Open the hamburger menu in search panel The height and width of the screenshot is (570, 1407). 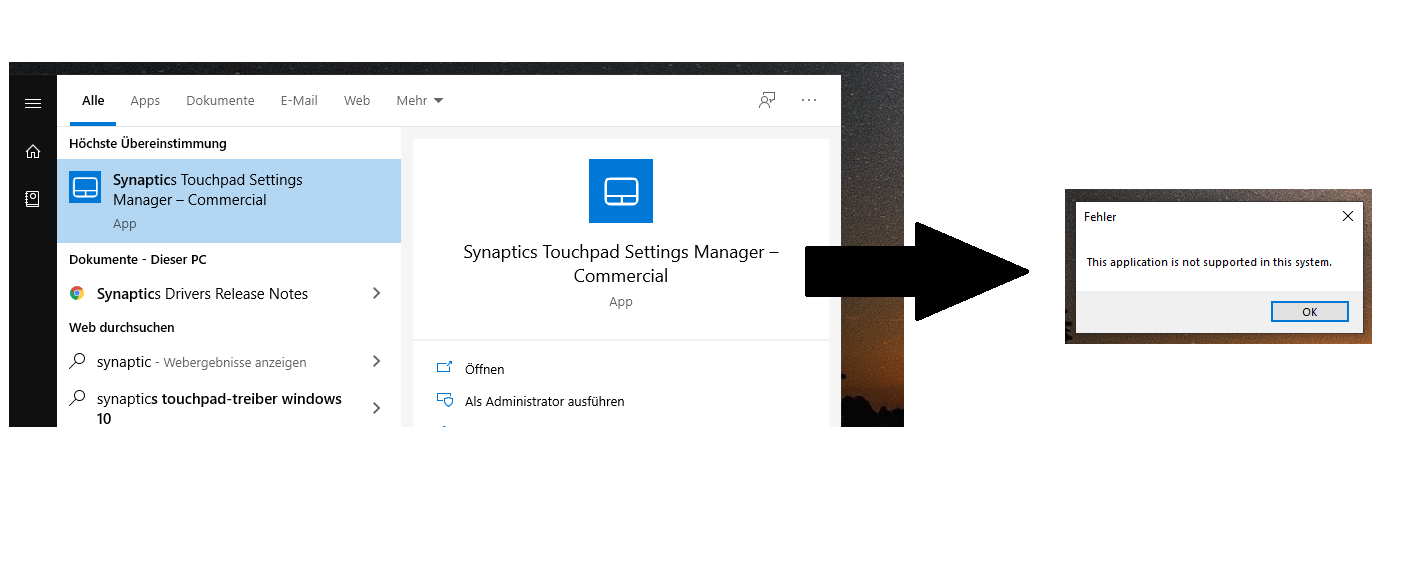(33, 103)
